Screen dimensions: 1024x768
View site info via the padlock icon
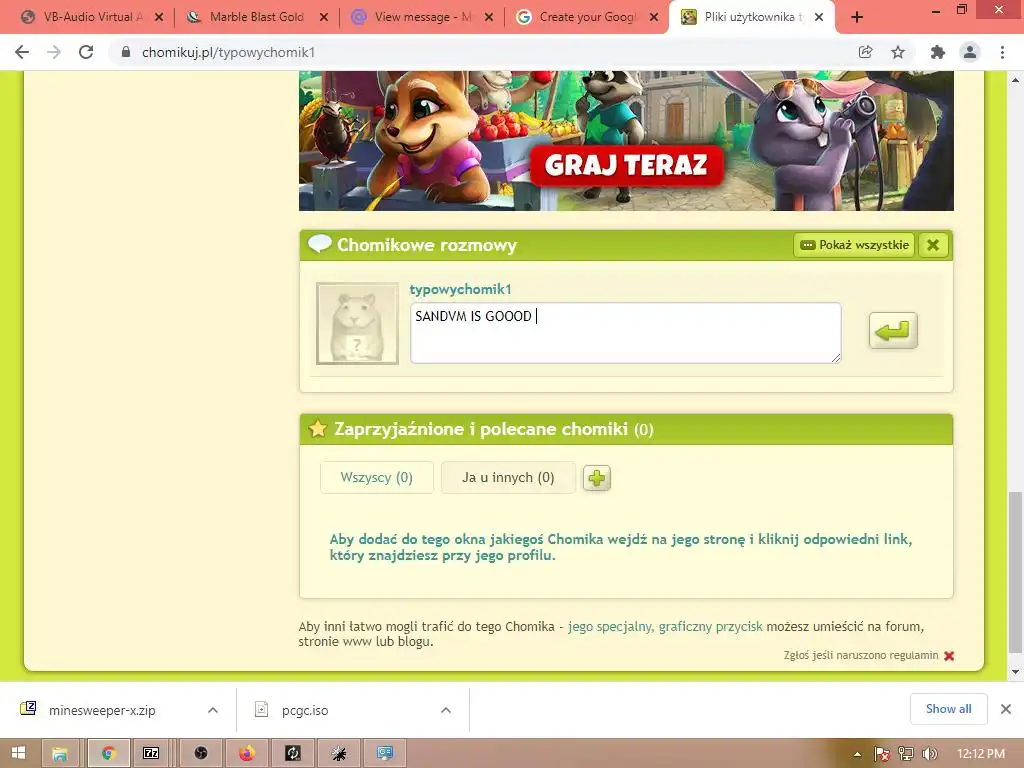pos(126,52)
